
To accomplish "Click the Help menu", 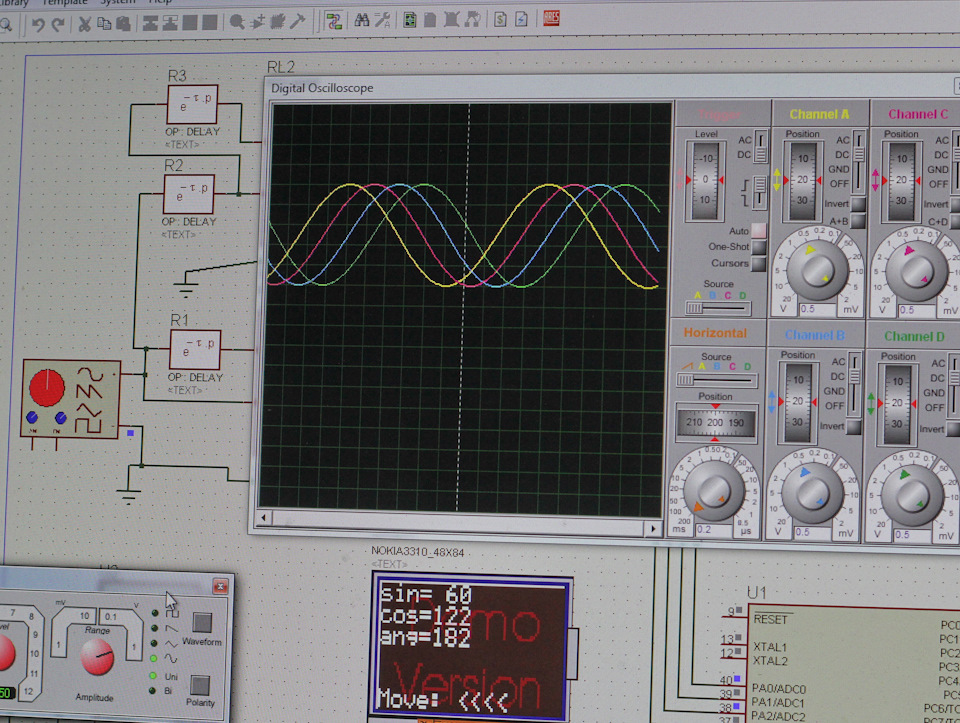I will tap(160, 2).
